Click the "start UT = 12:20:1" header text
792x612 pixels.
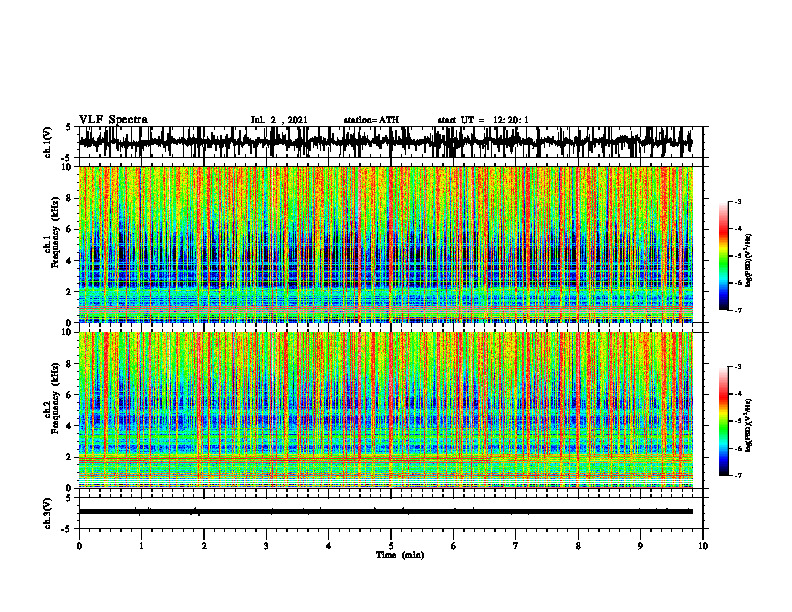pos(483,120)
